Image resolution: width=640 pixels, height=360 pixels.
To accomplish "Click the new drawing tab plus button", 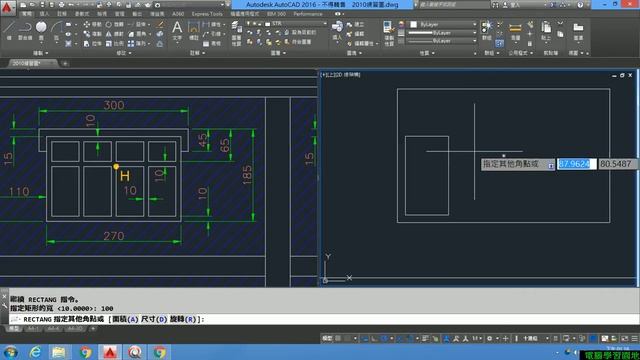I will pos(65,63).
